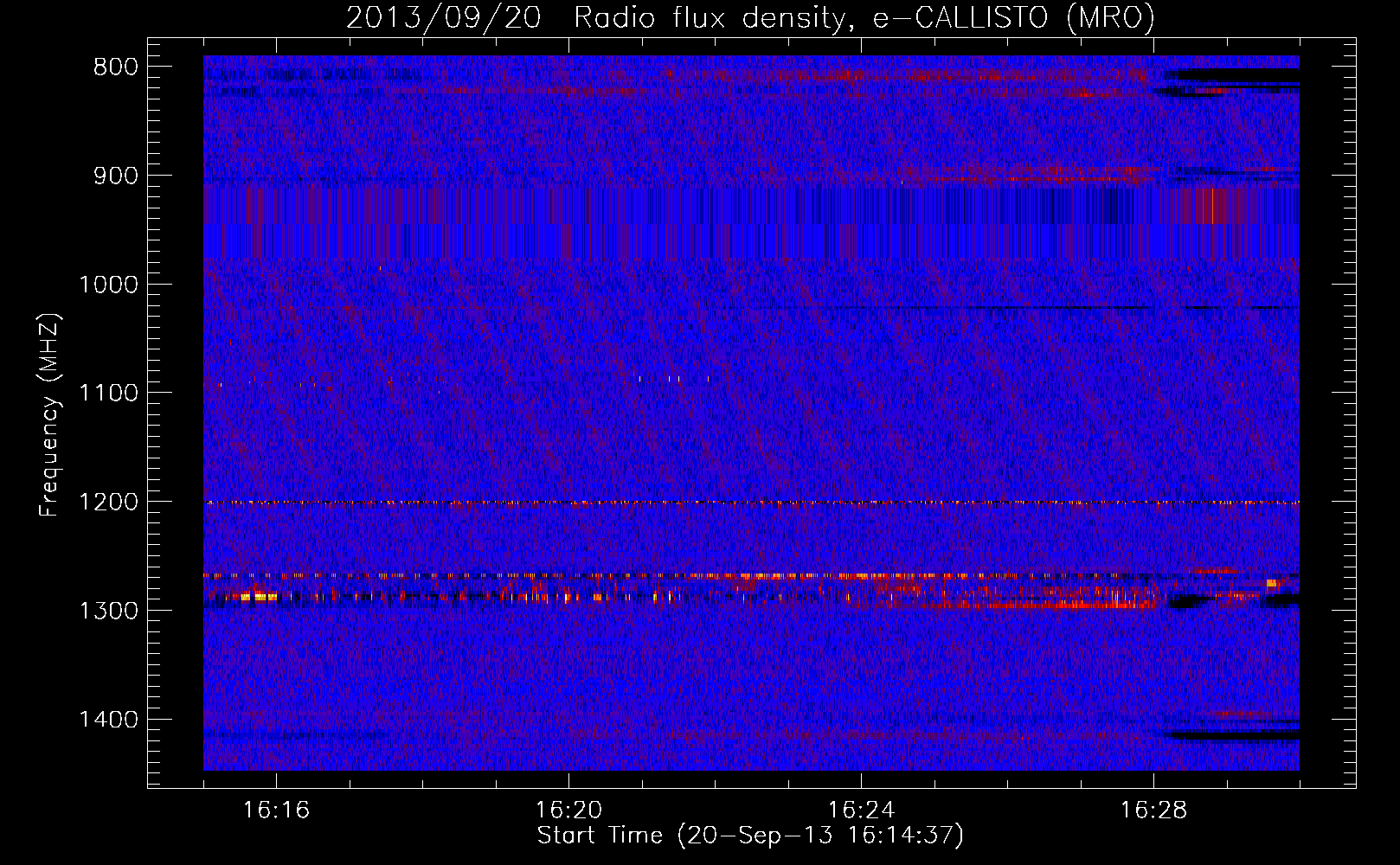Click the 16:20 time axis label
Viewport: 1400px width, 865px height.
[568, 811]
